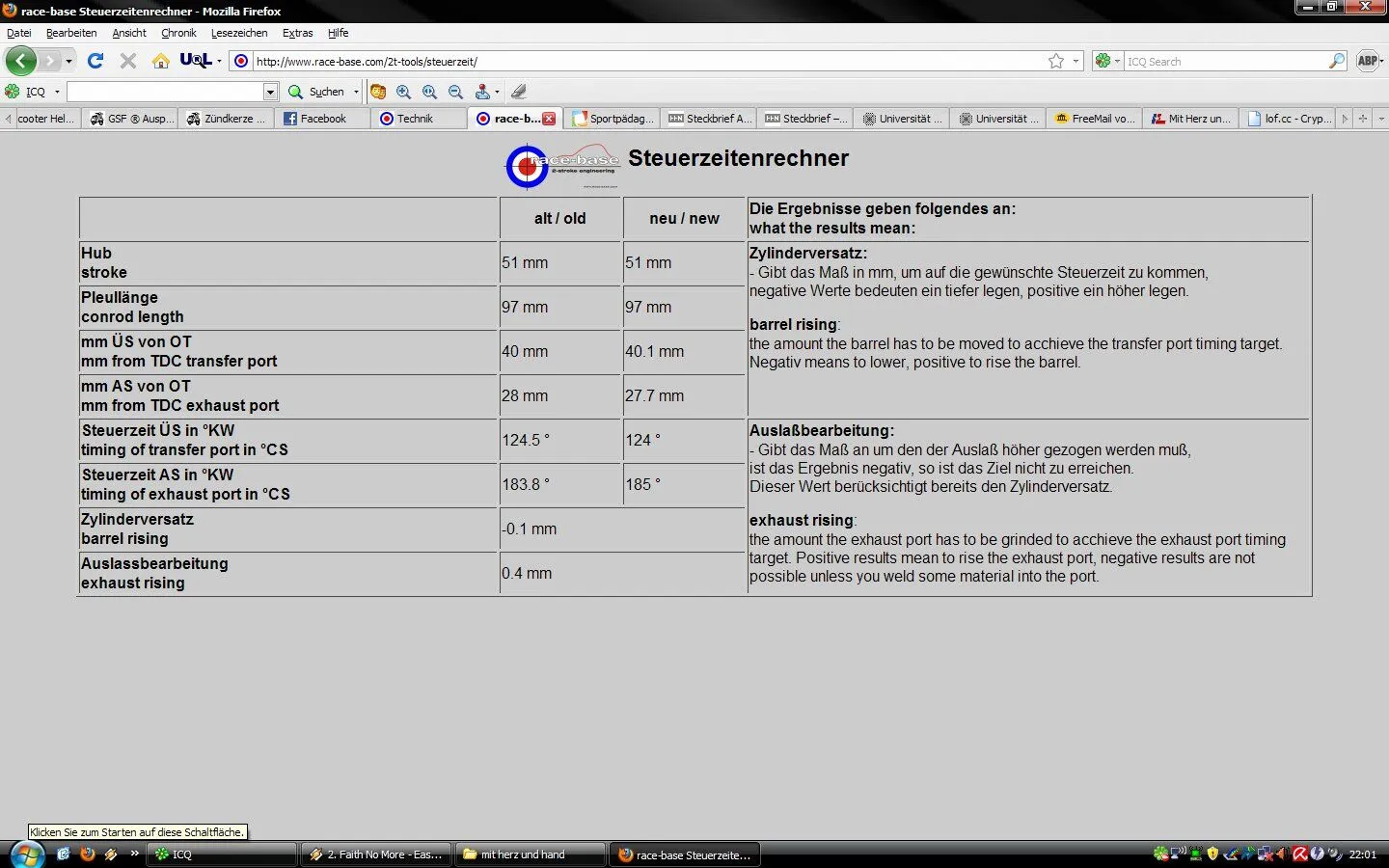
Task: Reload the page with the refresh icon
Action: 95,61
